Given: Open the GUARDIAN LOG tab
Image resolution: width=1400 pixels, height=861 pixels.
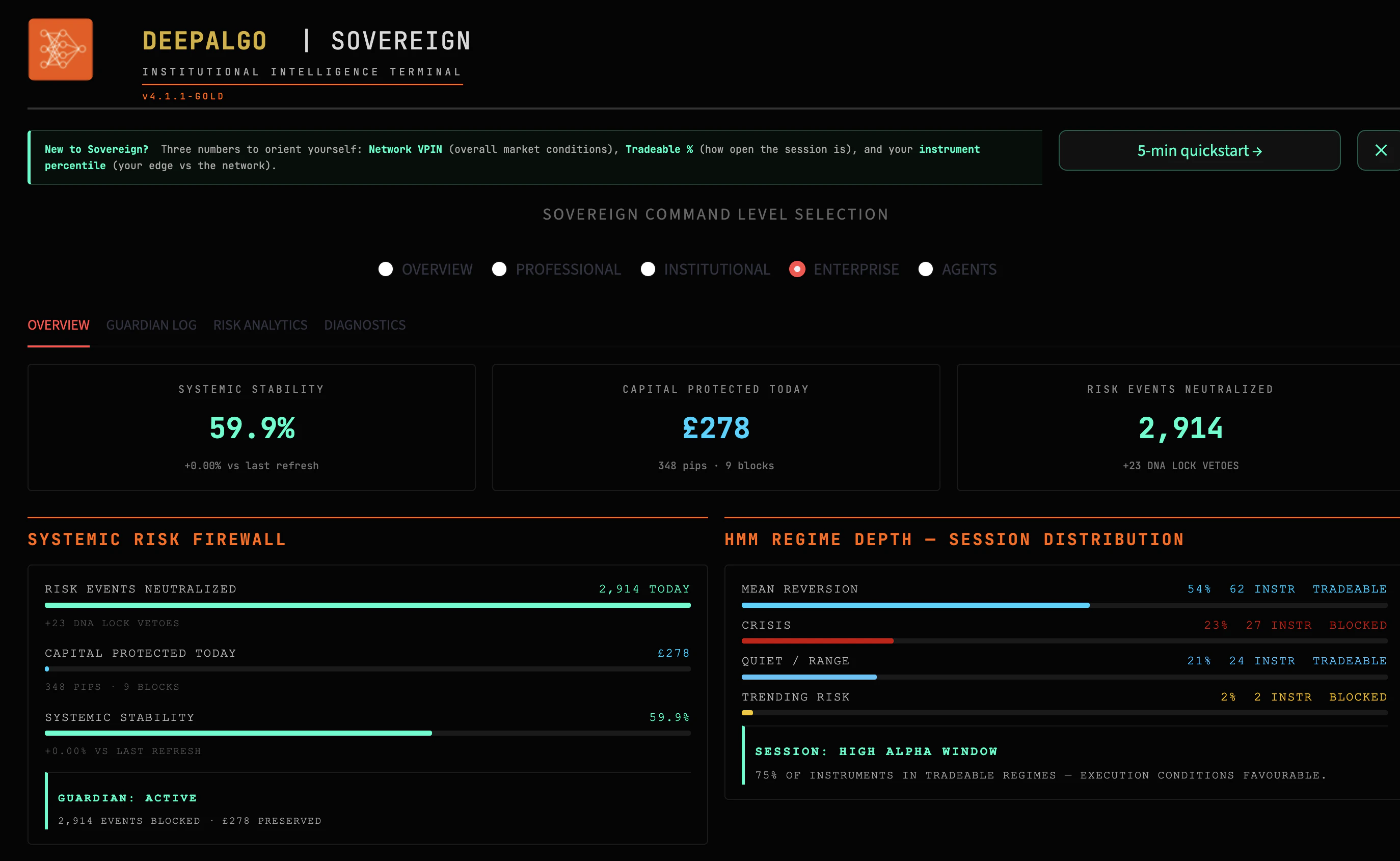Looking at the screenshot, I should click(x=151, y=325).
